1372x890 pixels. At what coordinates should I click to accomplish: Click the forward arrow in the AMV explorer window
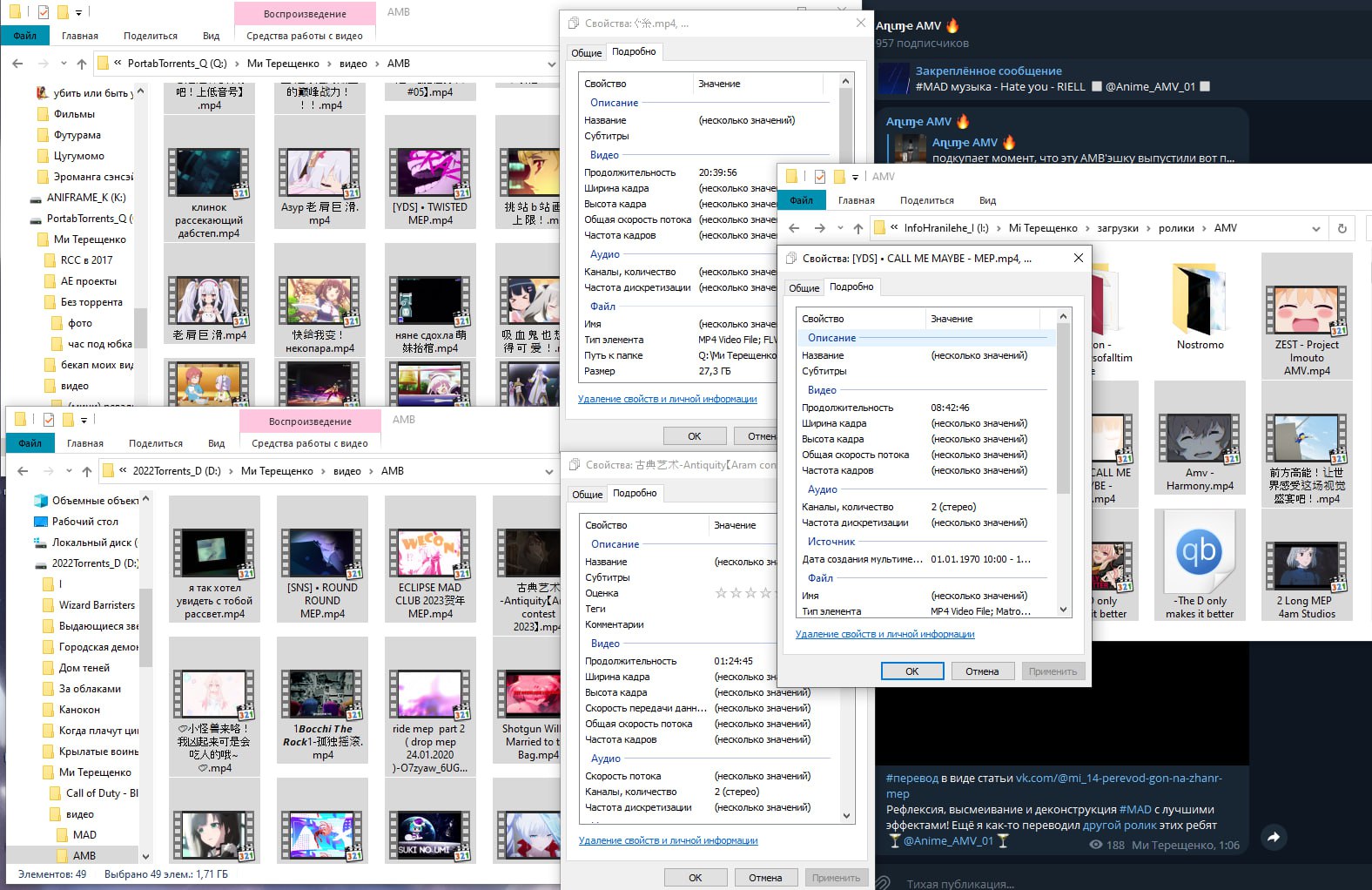pos(819,228)
